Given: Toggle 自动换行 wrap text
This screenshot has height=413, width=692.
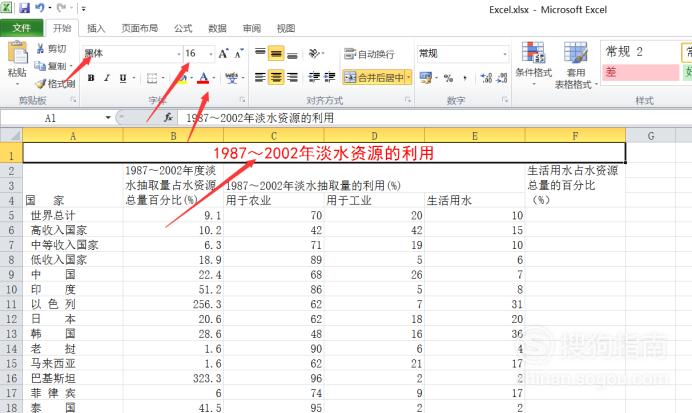Looking at the screenshot, I should click(x=369, y=53).
